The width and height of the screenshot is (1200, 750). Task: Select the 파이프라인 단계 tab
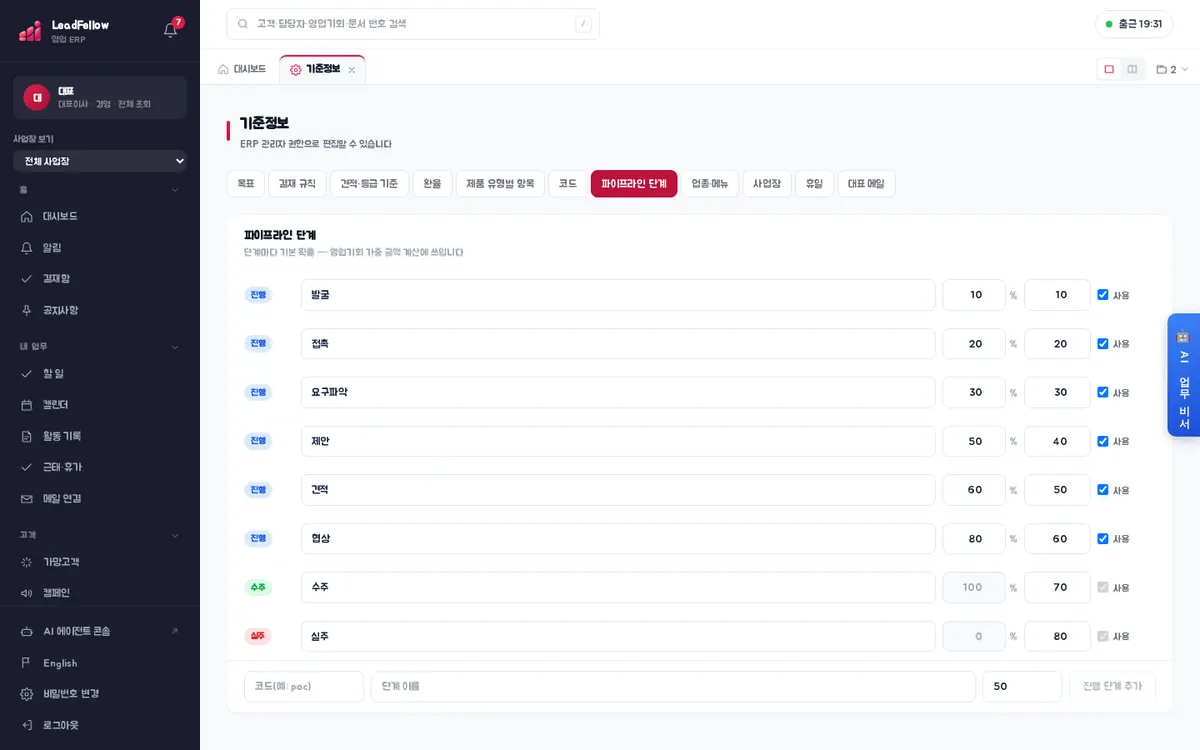point(634,184)
